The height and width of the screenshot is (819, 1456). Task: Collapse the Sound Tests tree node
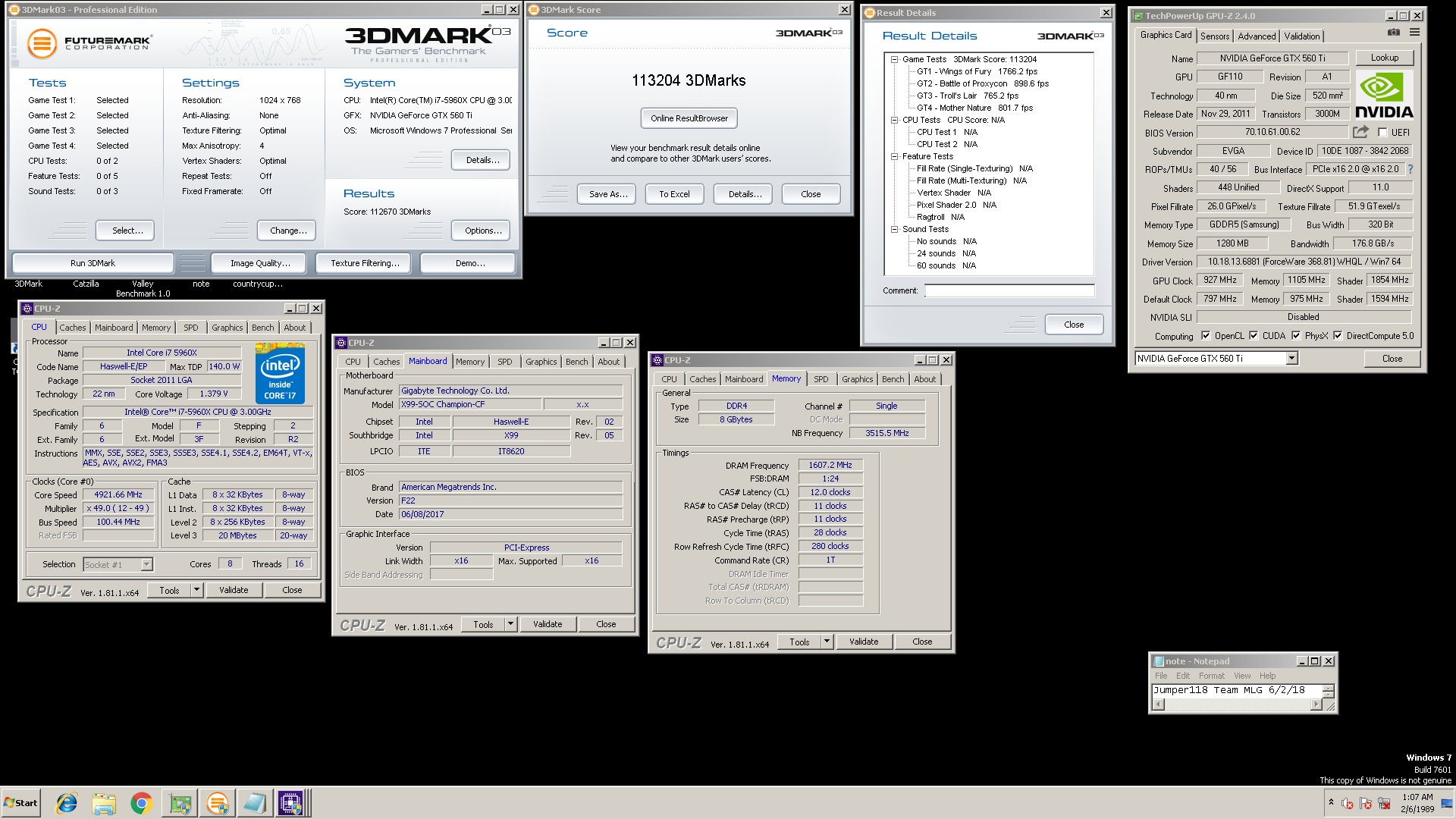click(895, 229)
